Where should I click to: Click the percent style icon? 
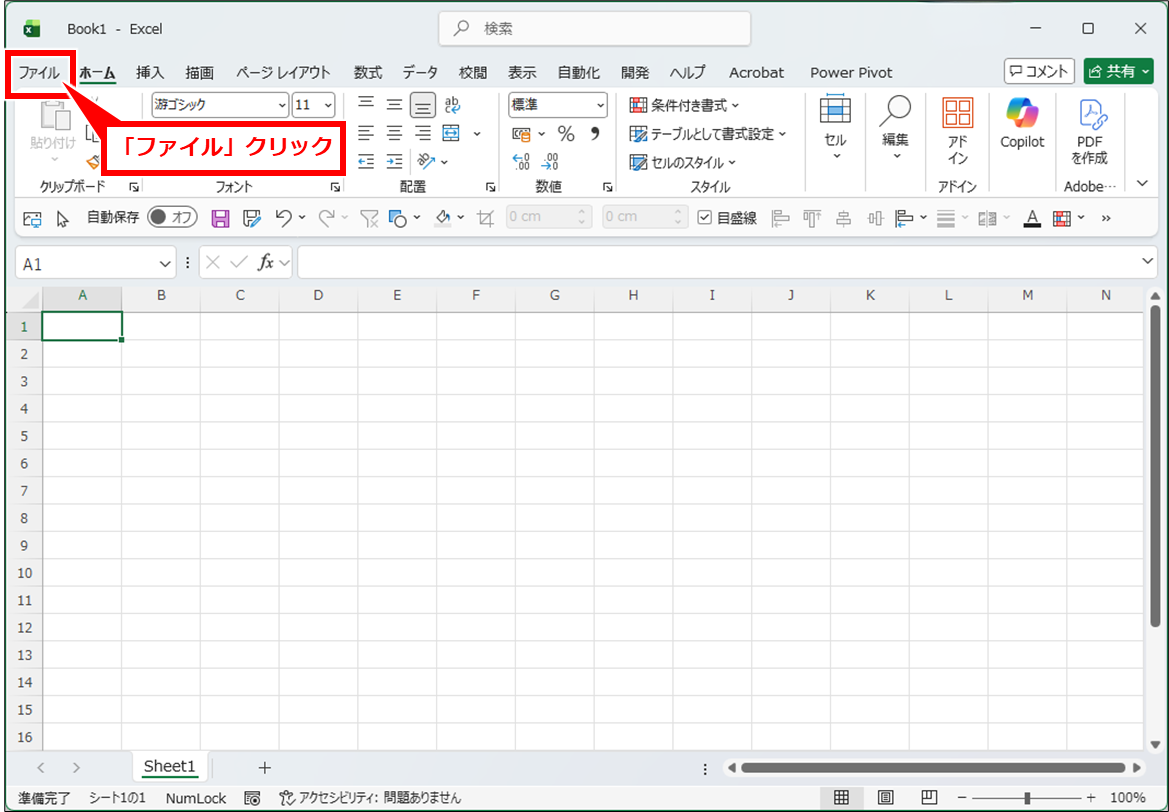pos(566,134)
